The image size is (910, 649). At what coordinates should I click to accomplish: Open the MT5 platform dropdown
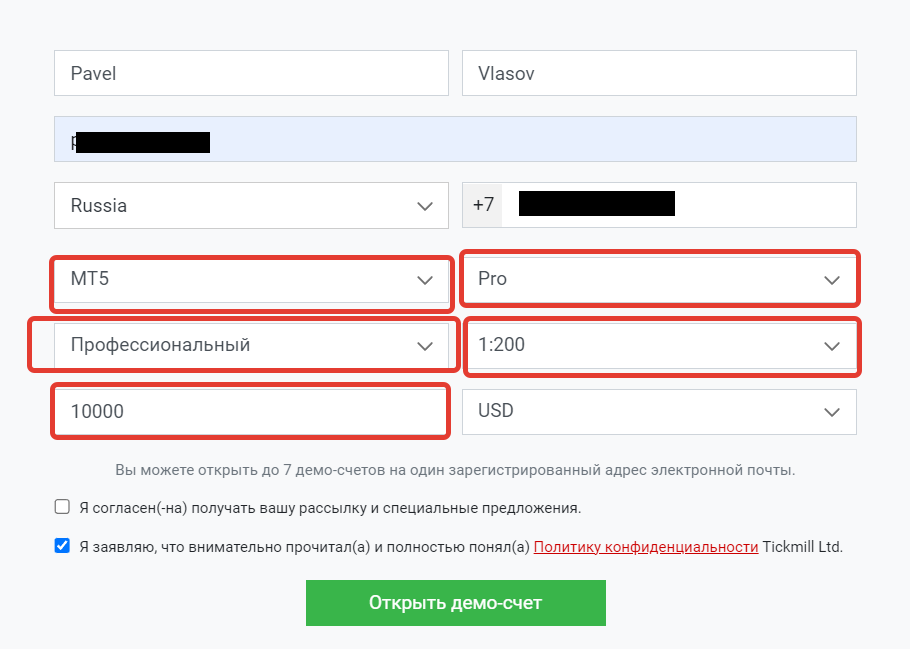click(x=251, y=280)
